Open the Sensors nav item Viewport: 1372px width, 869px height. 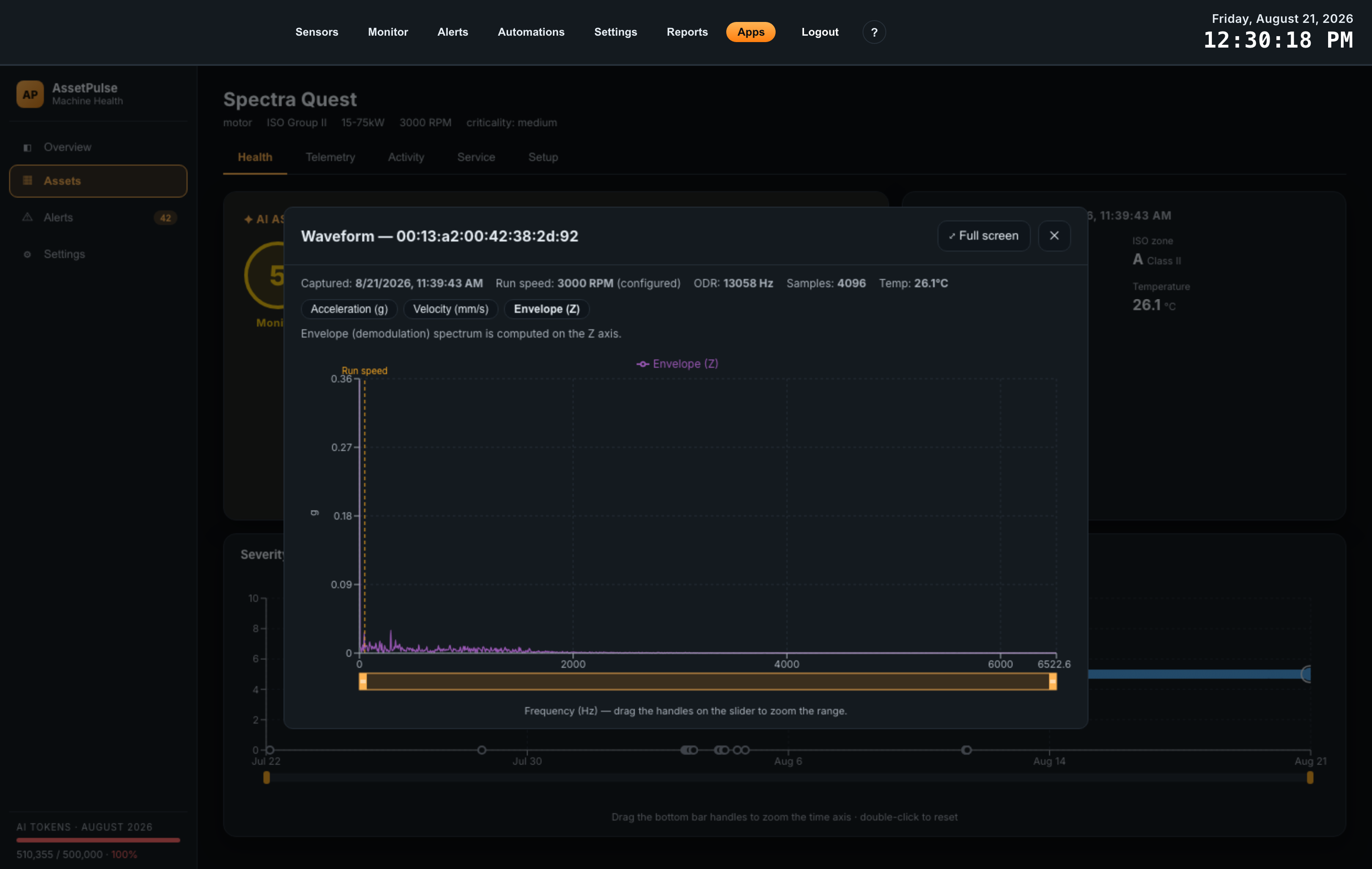point(316,32)
